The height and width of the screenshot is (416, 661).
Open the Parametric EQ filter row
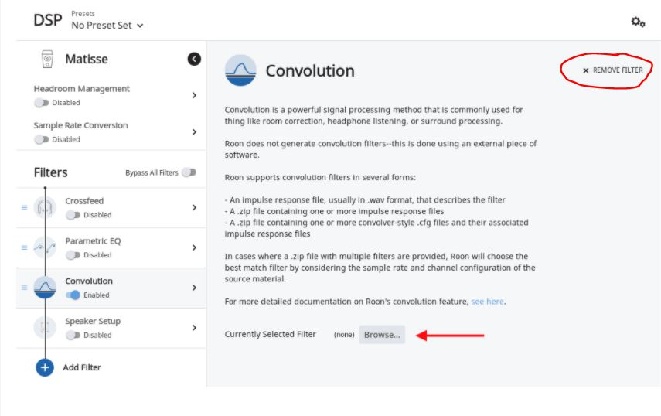pyautogui.click(x=111, y=248)
